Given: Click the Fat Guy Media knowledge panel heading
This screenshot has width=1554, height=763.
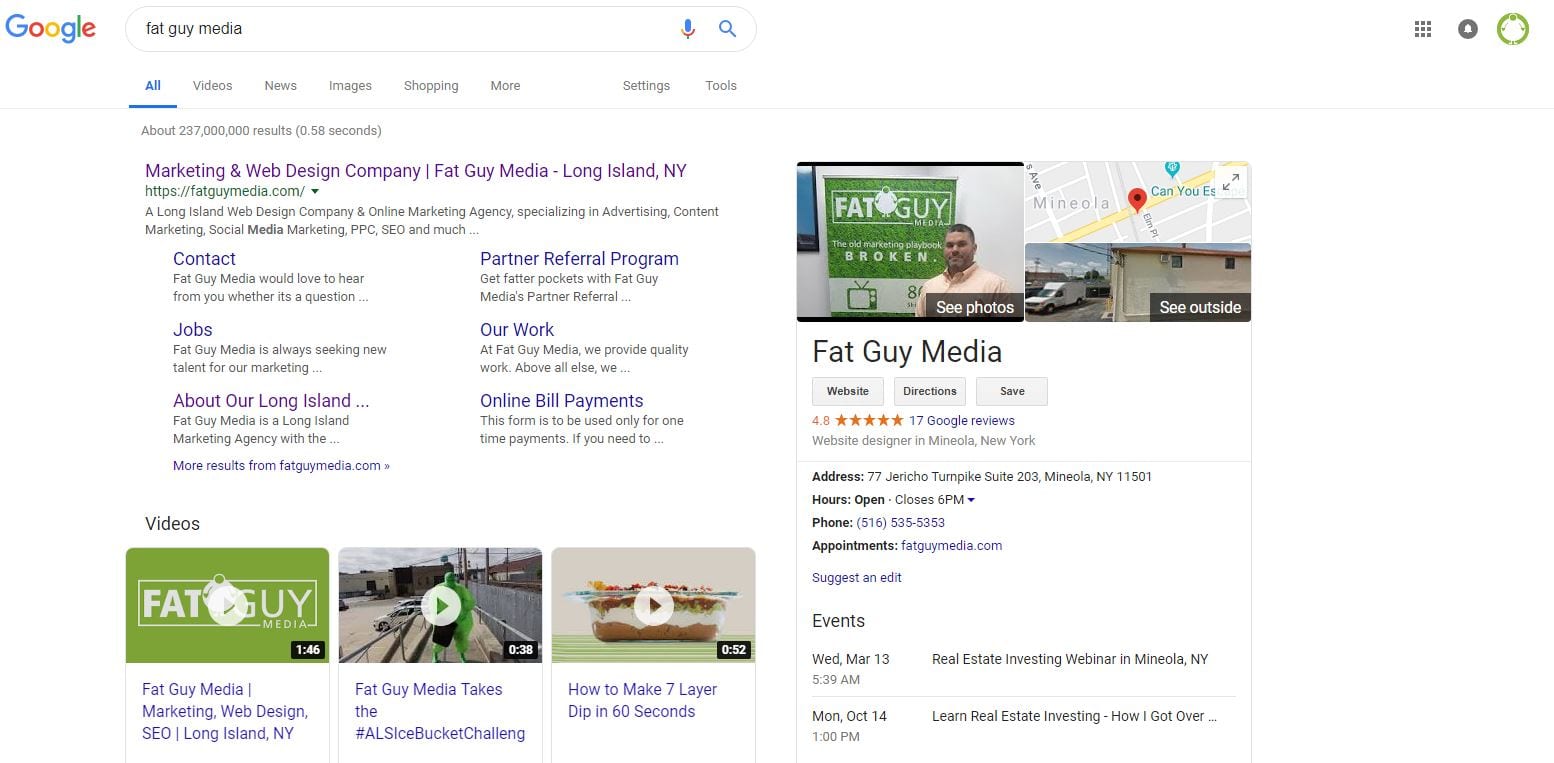Looking at the screenshot, I should tap(907, 352).
